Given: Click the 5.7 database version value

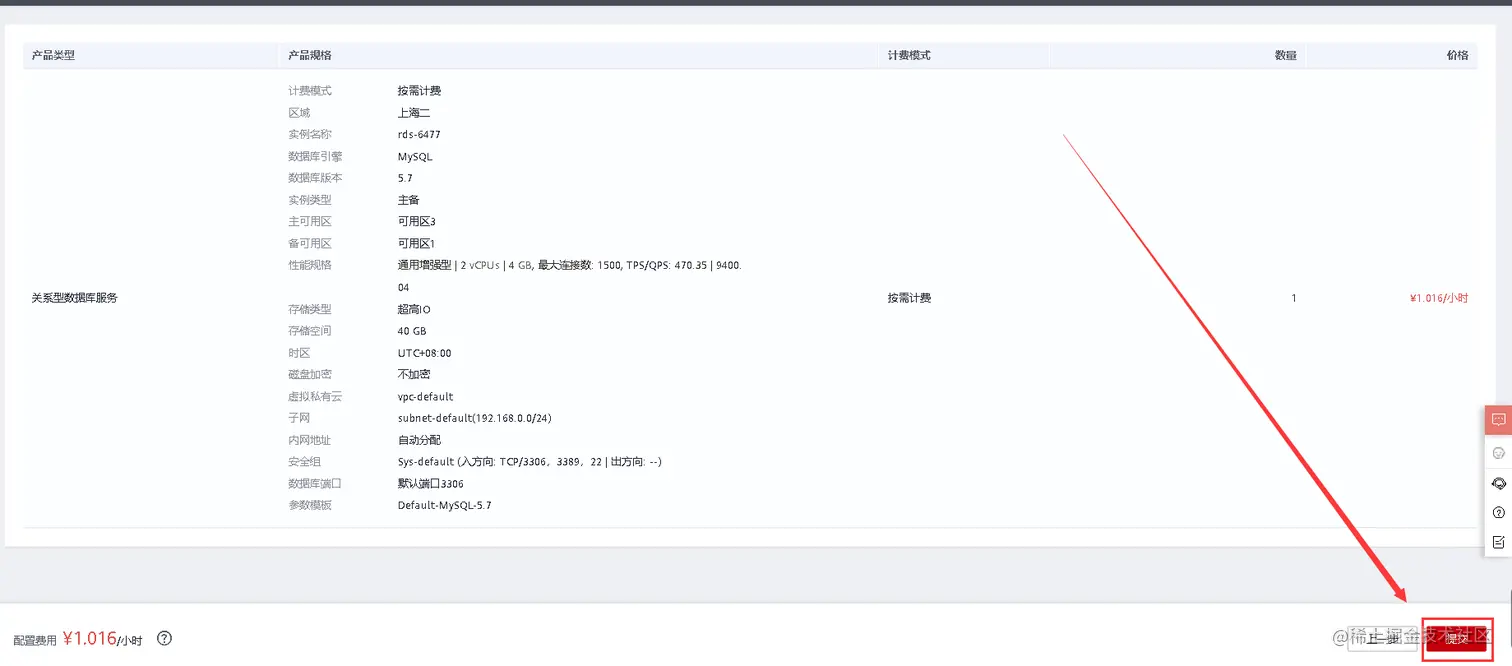Looking at the screenshot, I should (x=405, y=178).
